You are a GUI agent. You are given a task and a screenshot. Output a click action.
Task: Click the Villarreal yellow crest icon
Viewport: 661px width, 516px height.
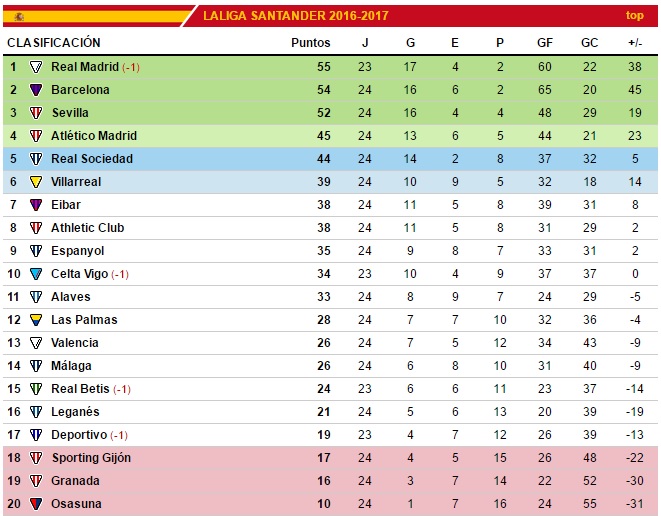pyautogui.click(x=36, y=182)
